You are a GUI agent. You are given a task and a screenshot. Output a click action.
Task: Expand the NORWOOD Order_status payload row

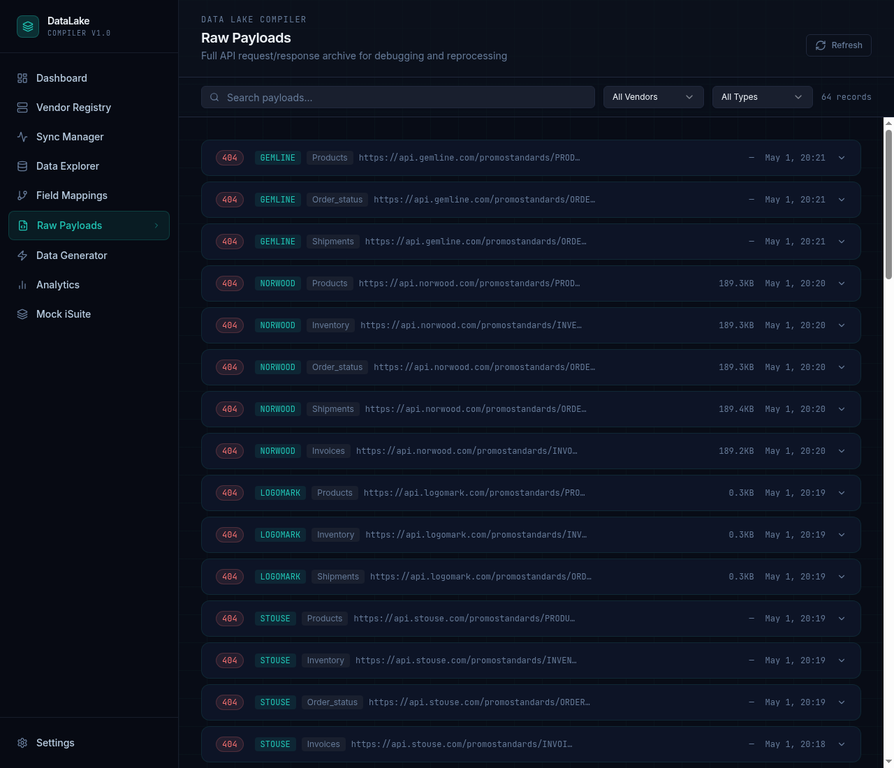click(x=531, y=367)
